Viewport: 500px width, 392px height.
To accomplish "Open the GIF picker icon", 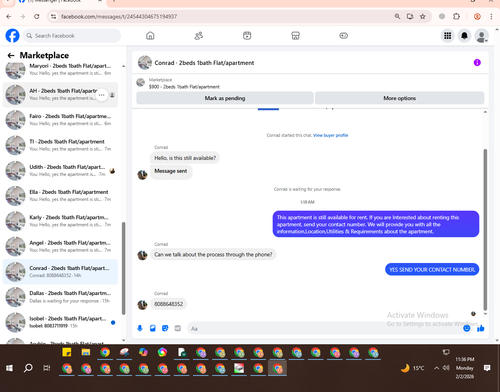I will coord(178,328).
